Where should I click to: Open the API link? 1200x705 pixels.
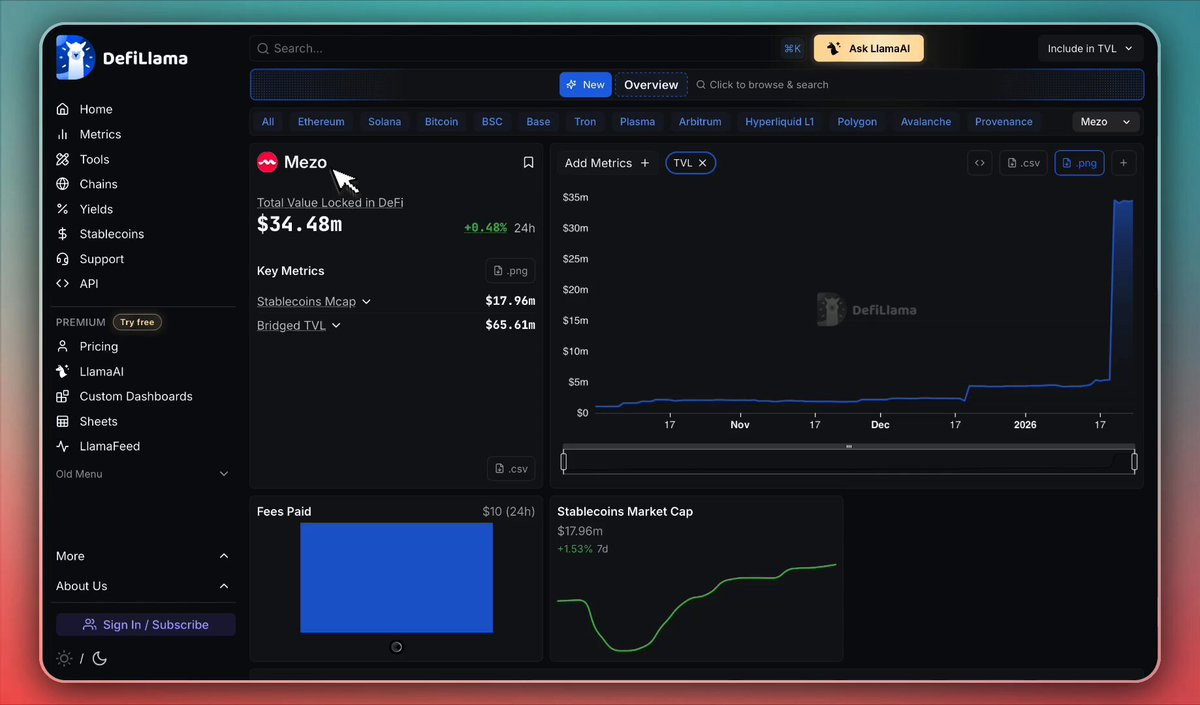(x=89, y=284)
